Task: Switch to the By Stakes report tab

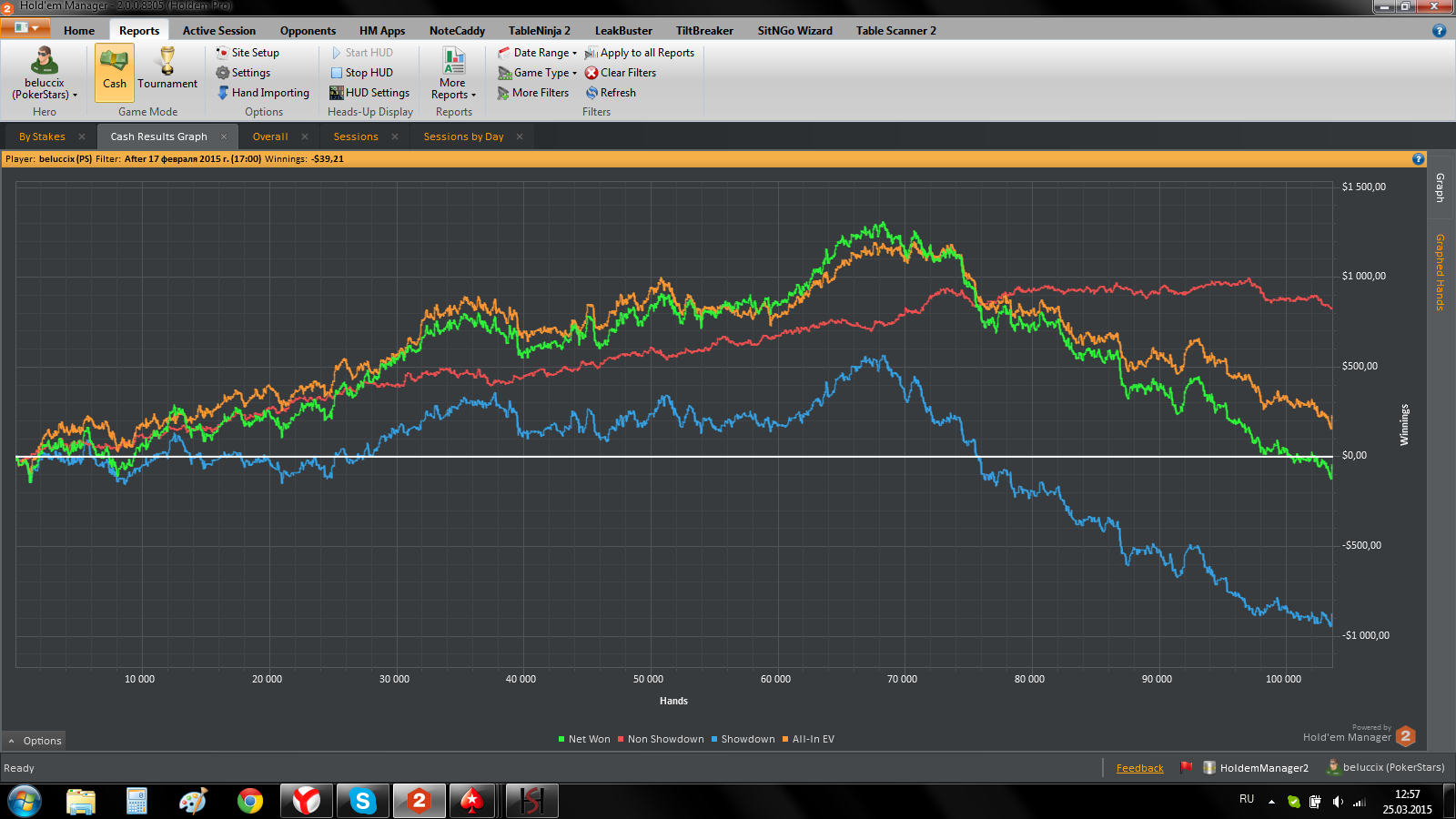Action: pos(42,136)
